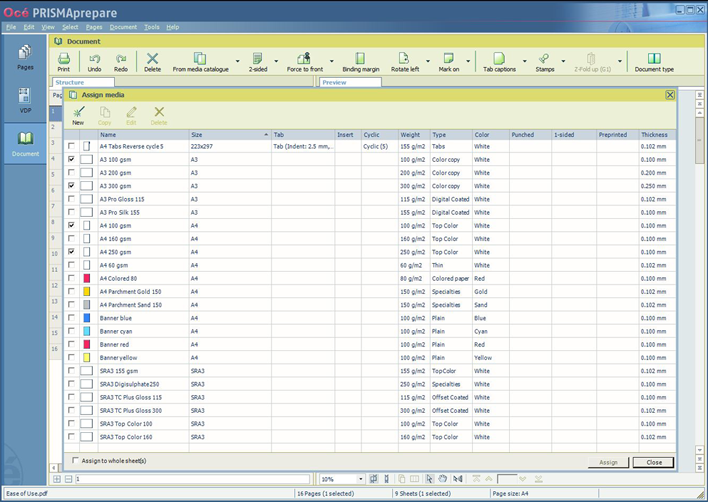The width and height of the screenshot is (708, 502).
Task: Open the 2-sided dropdown arrow
Action: (276, 61)
